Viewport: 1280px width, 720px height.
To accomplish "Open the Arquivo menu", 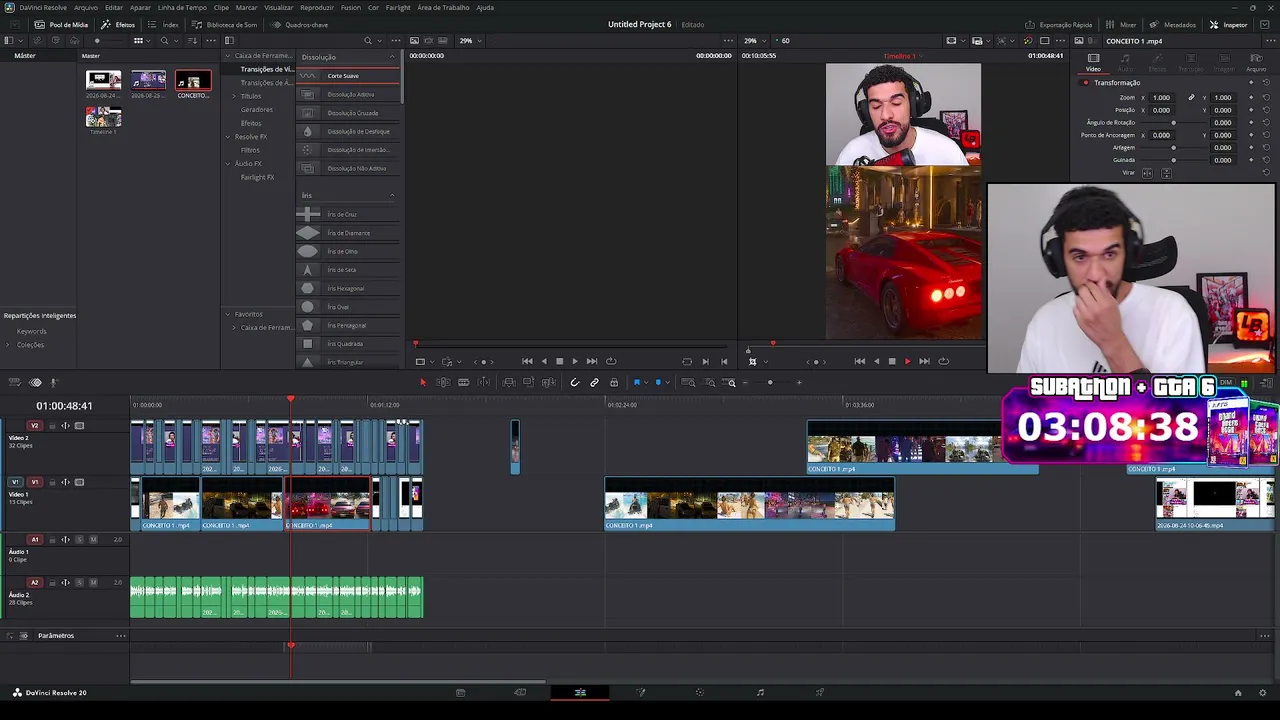I will tap(86, 7).
